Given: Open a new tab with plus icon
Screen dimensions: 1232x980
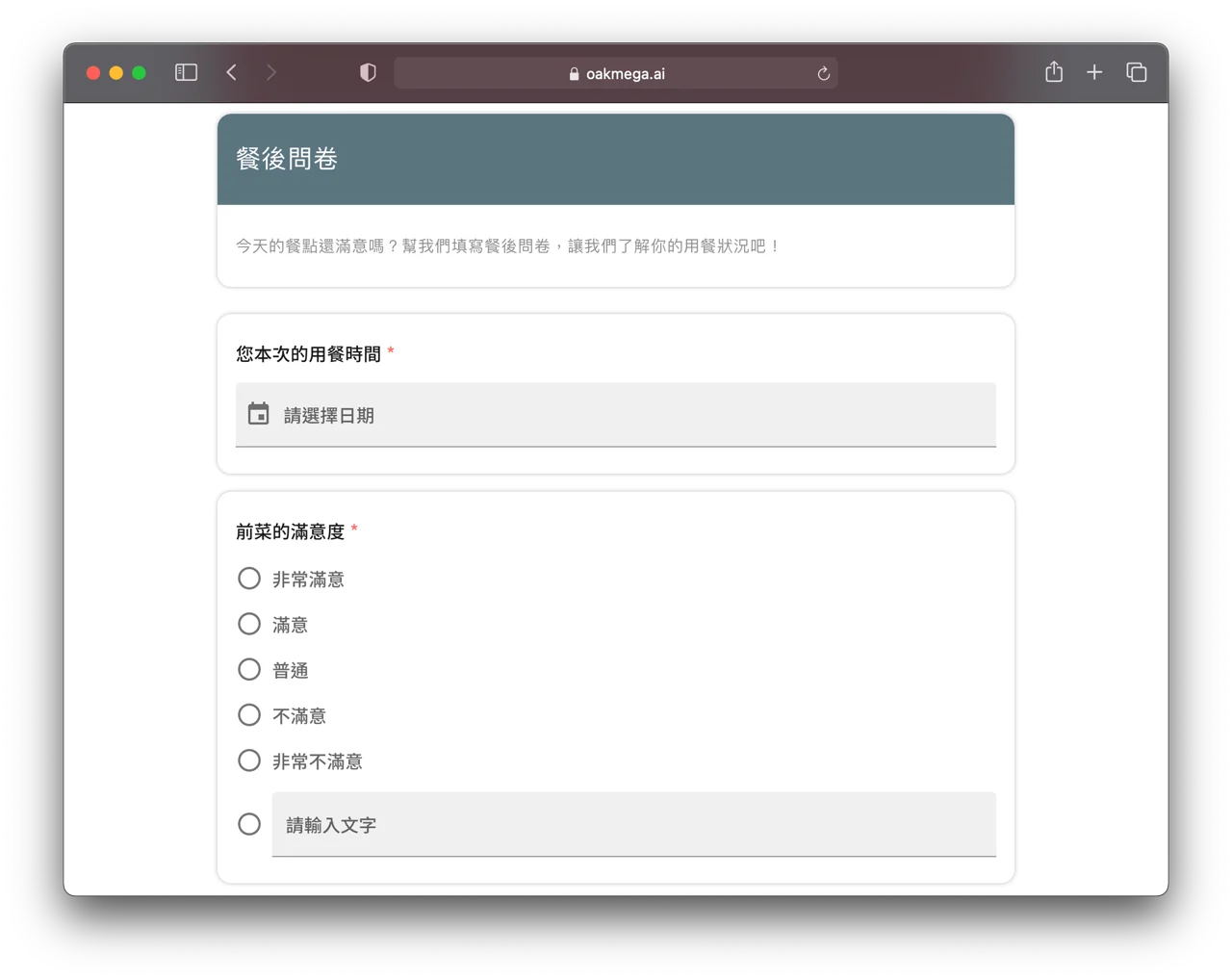Looking at the screenshot, I should point(1094,72).
